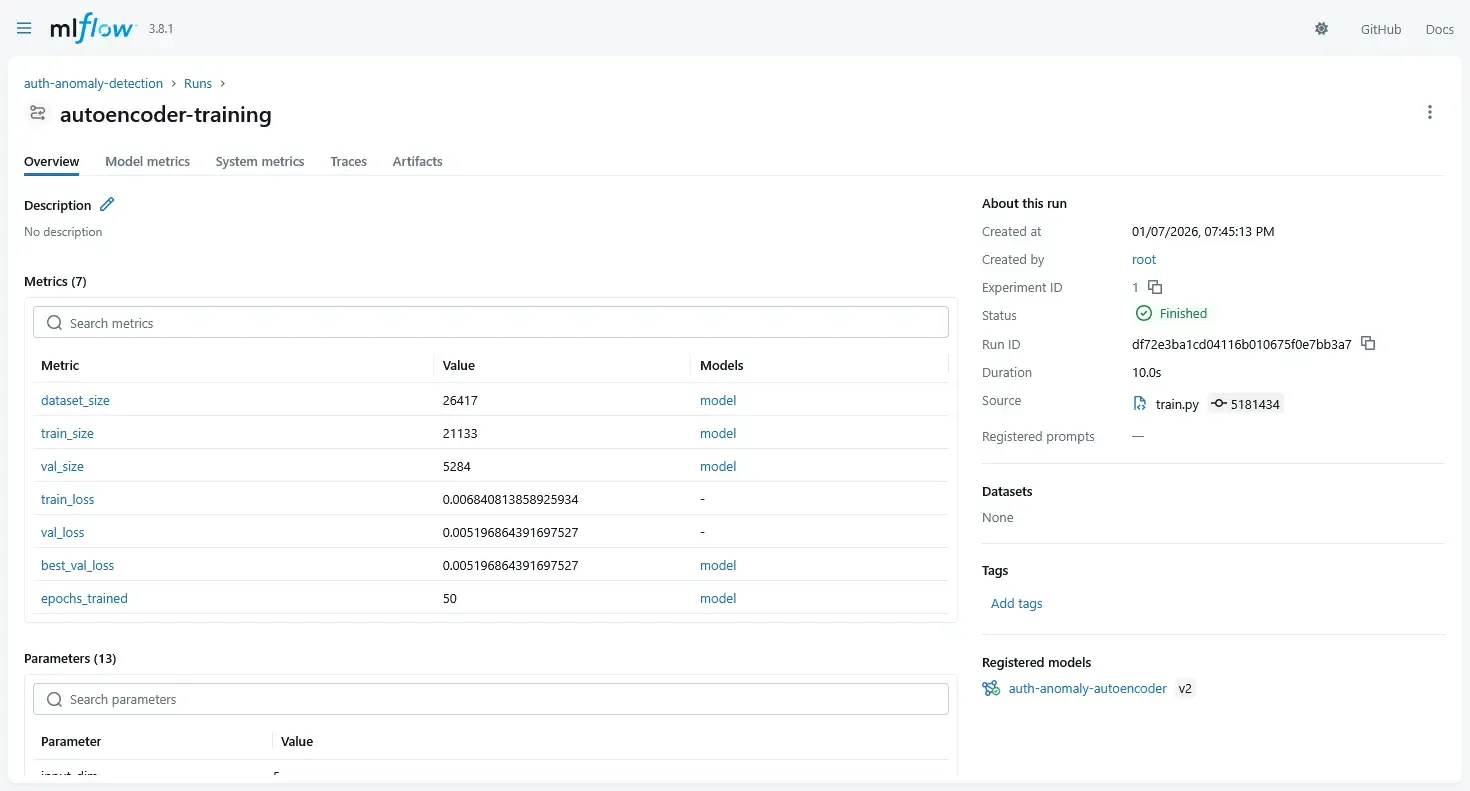Open the train.py source file link
The height and width of the screenshot is (791, 1470).
[1173, 404]
